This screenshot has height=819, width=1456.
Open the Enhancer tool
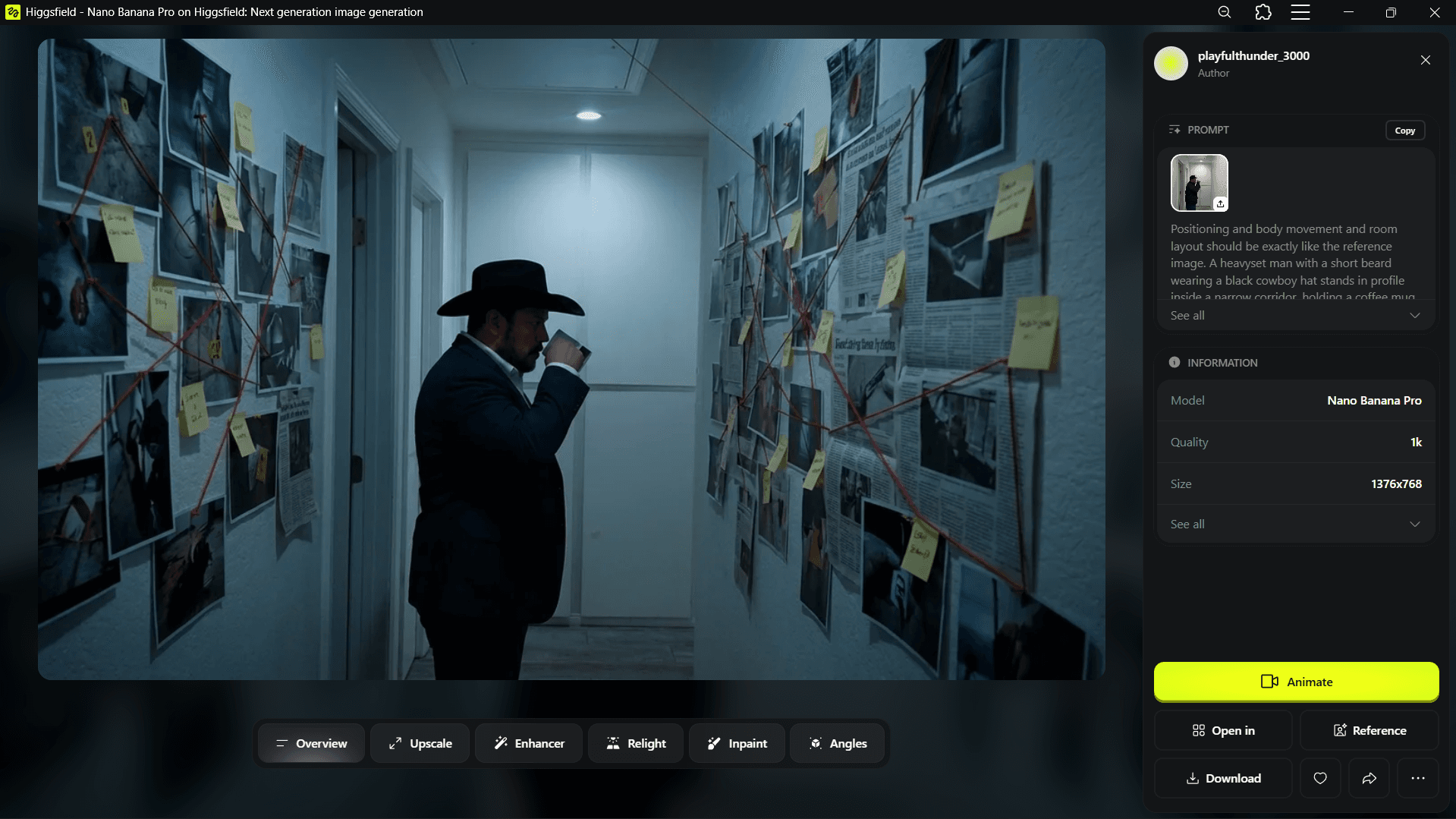tap(528, 743)
